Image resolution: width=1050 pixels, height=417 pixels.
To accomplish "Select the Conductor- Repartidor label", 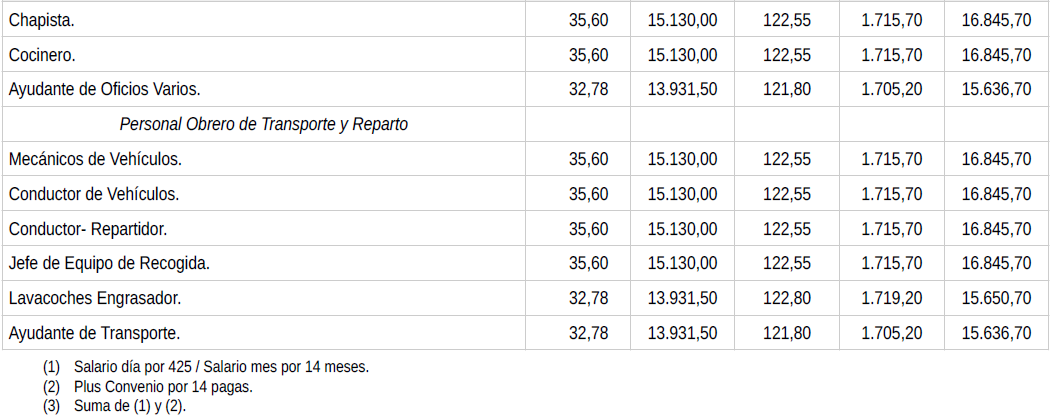I will pyautogui.click(x=88, y=229).
